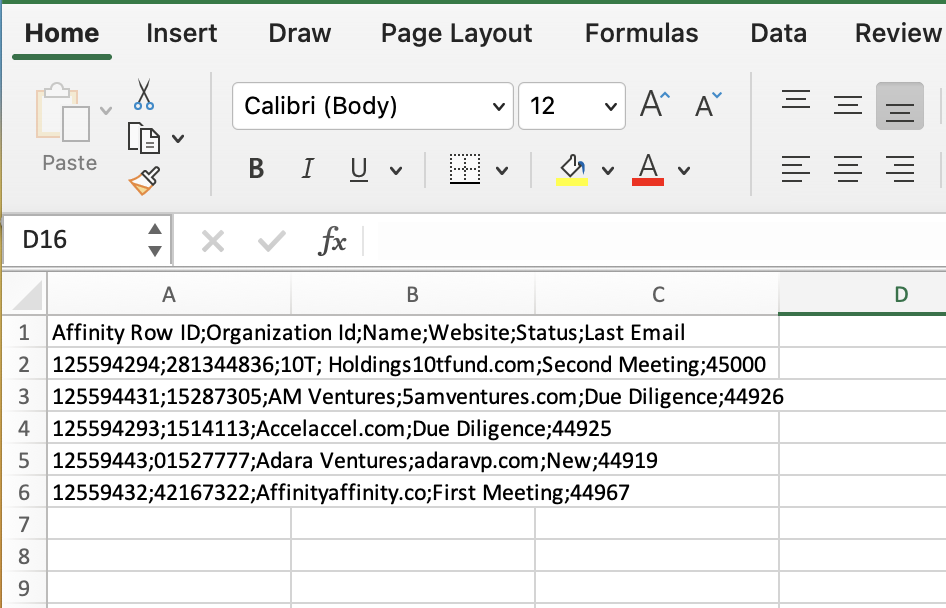Screen dimensions: 946x608
Task: Toggle Bold formatting
Action: click(255, 168)
